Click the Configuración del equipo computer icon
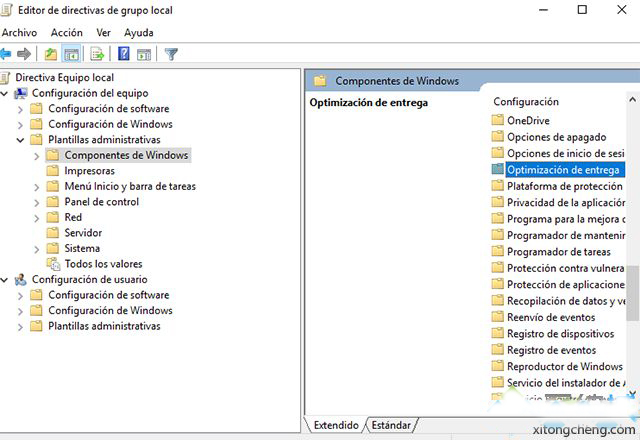Screen dimensions: 640x440 [21, 93]
